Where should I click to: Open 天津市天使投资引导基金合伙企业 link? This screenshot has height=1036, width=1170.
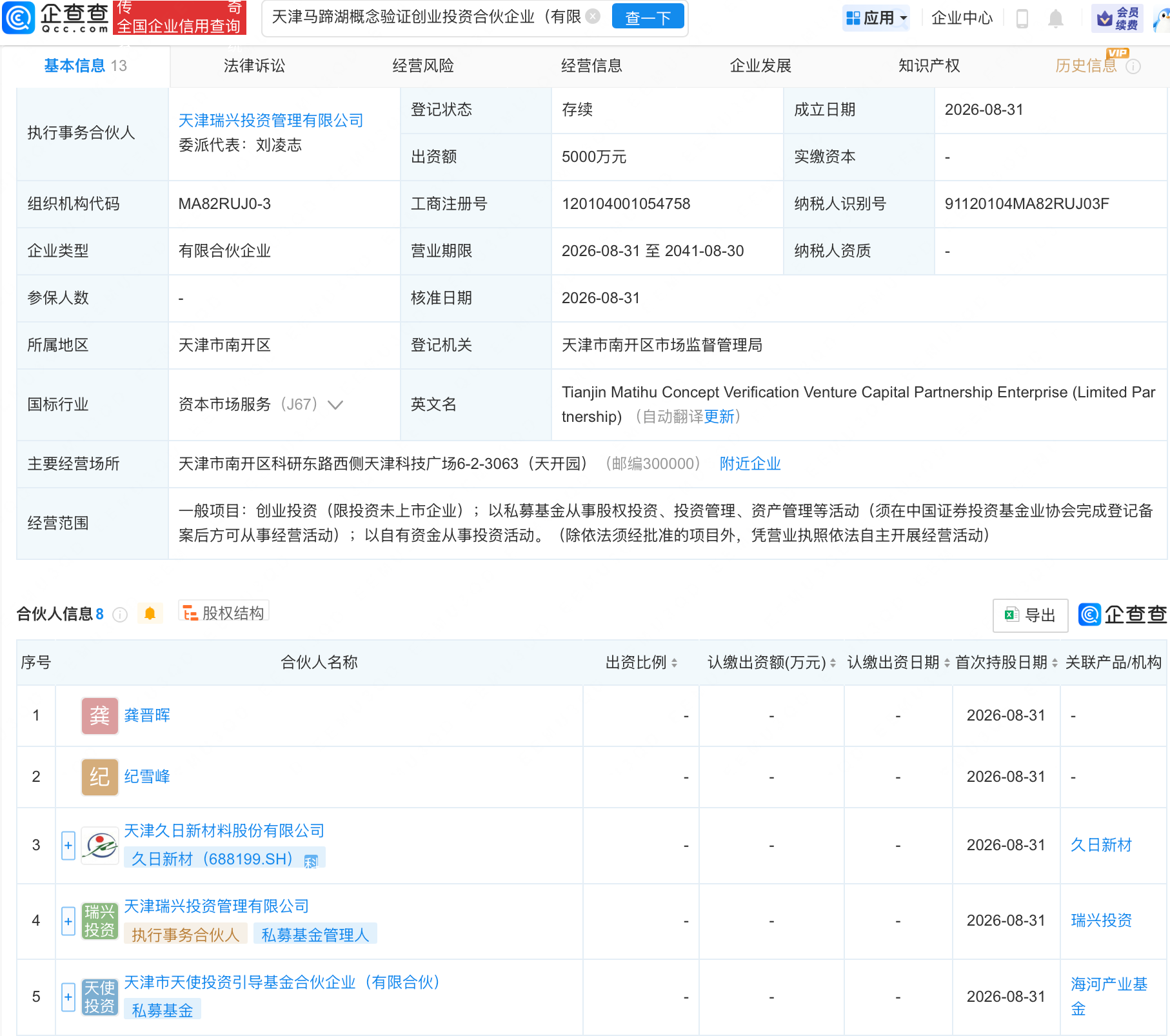click(282, 982)
